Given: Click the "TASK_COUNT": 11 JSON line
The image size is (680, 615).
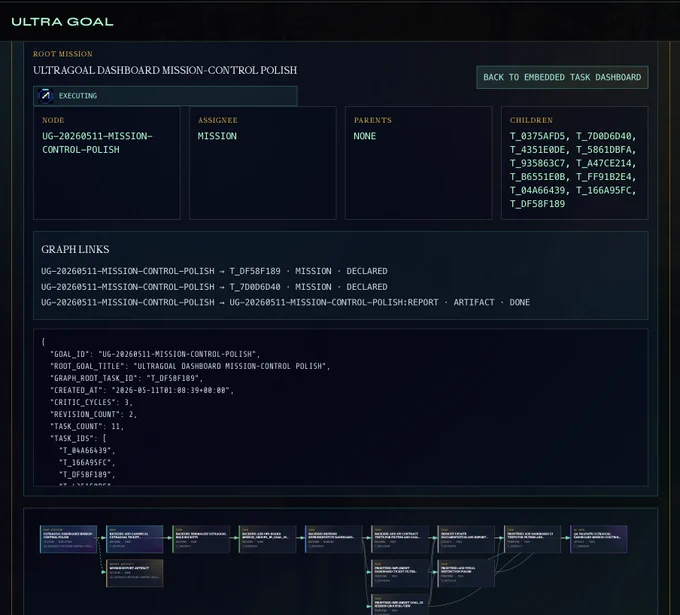Looking at the screenshot, I should pos(87,426).
